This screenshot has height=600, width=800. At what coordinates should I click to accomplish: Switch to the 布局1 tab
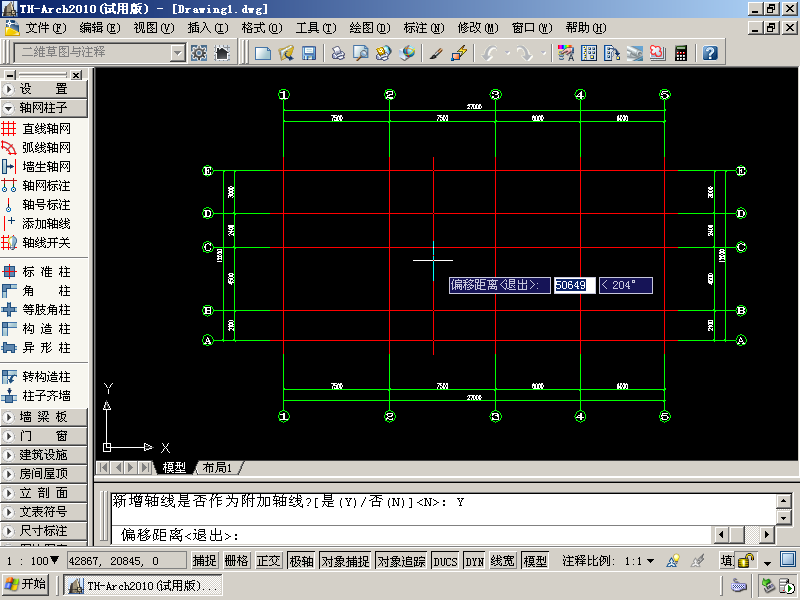click(x=217, y=467)
